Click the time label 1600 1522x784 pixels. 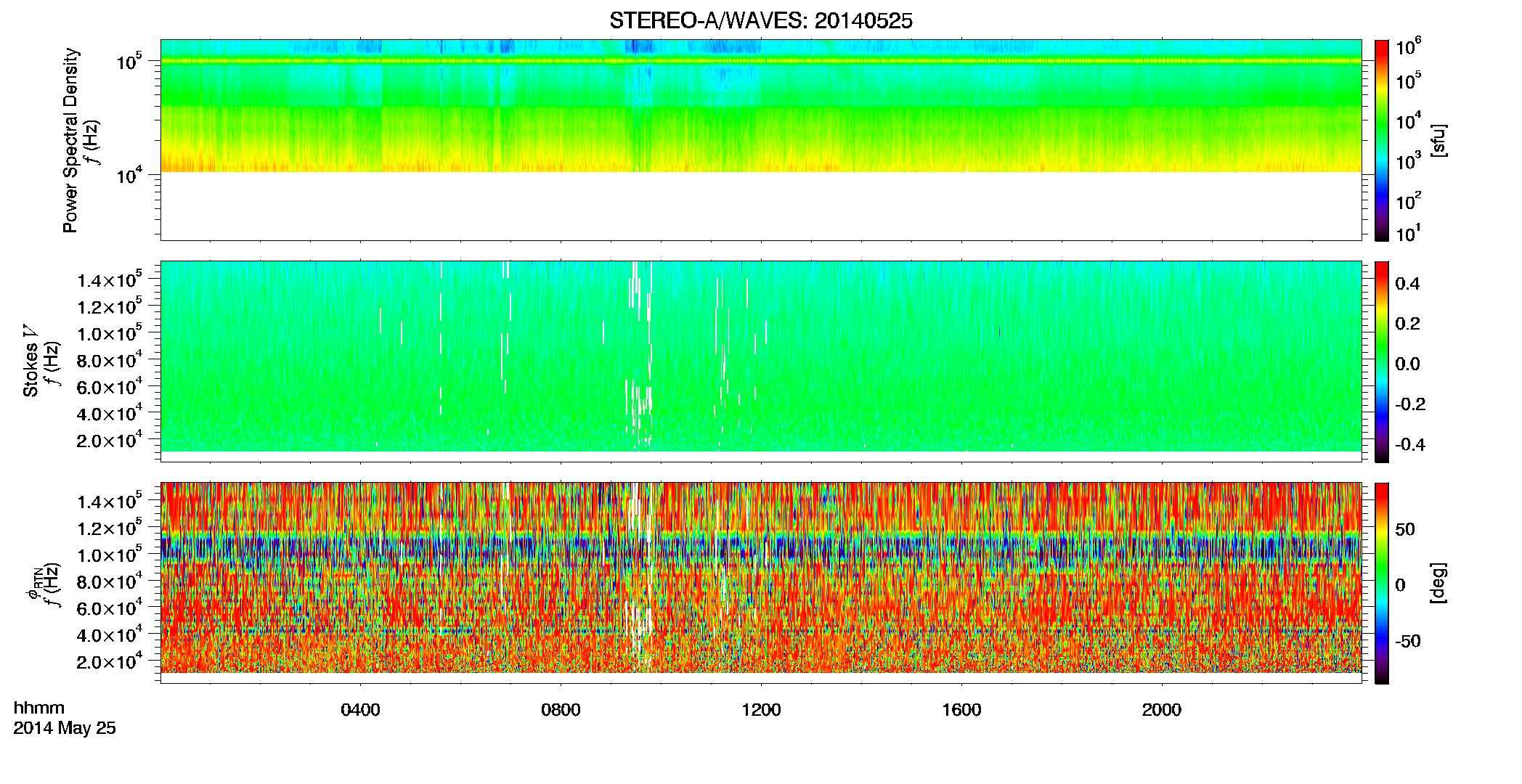coord(961,710)
